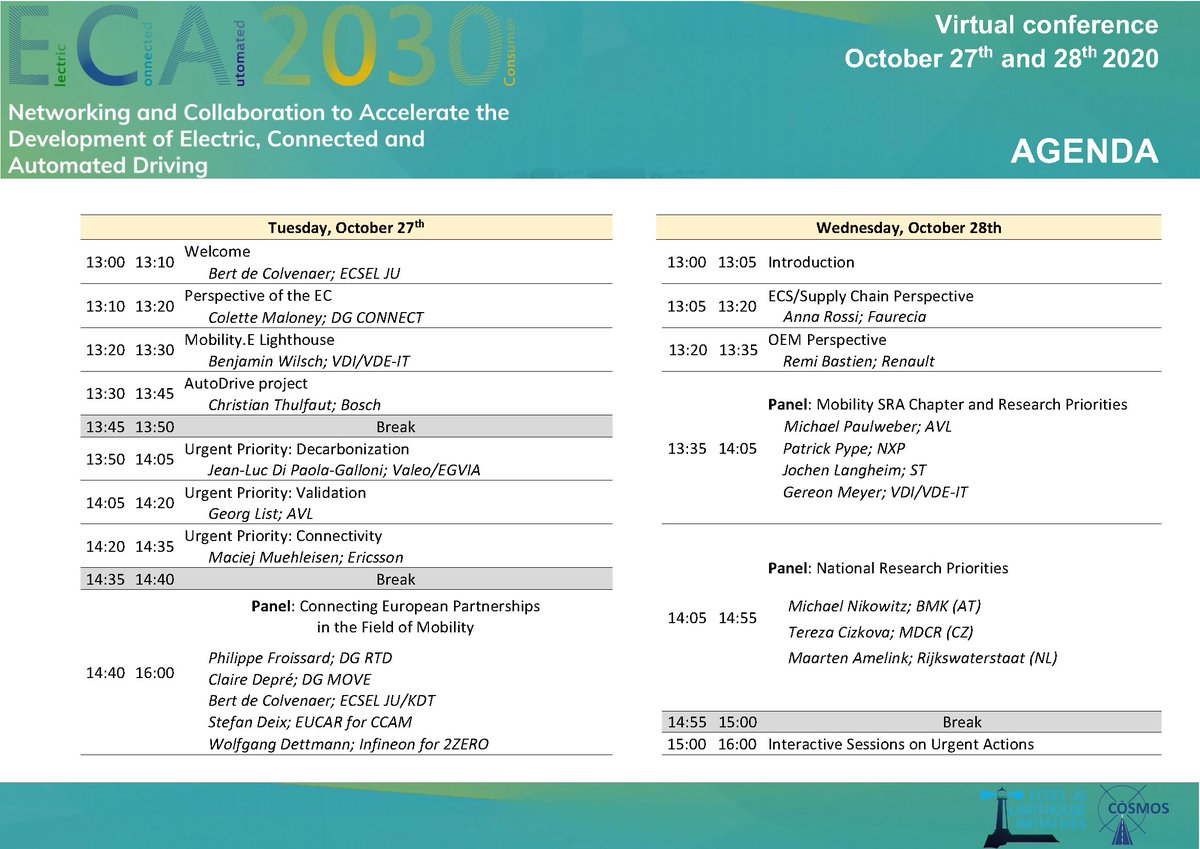This screenshot has width=1200, height=849.
Task: Click the October 27th and 28th 2020 date
Action: pyautogui.click(x=1002, y=59)
